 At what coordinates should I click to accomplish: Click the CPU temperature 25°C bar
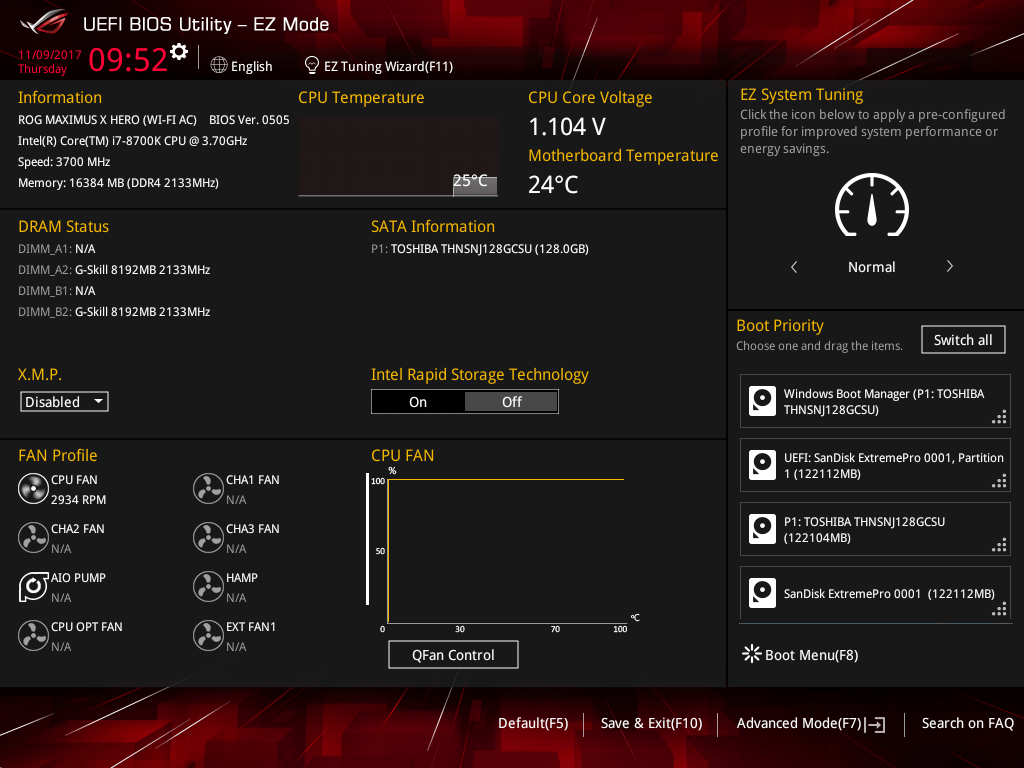[475, 185]
